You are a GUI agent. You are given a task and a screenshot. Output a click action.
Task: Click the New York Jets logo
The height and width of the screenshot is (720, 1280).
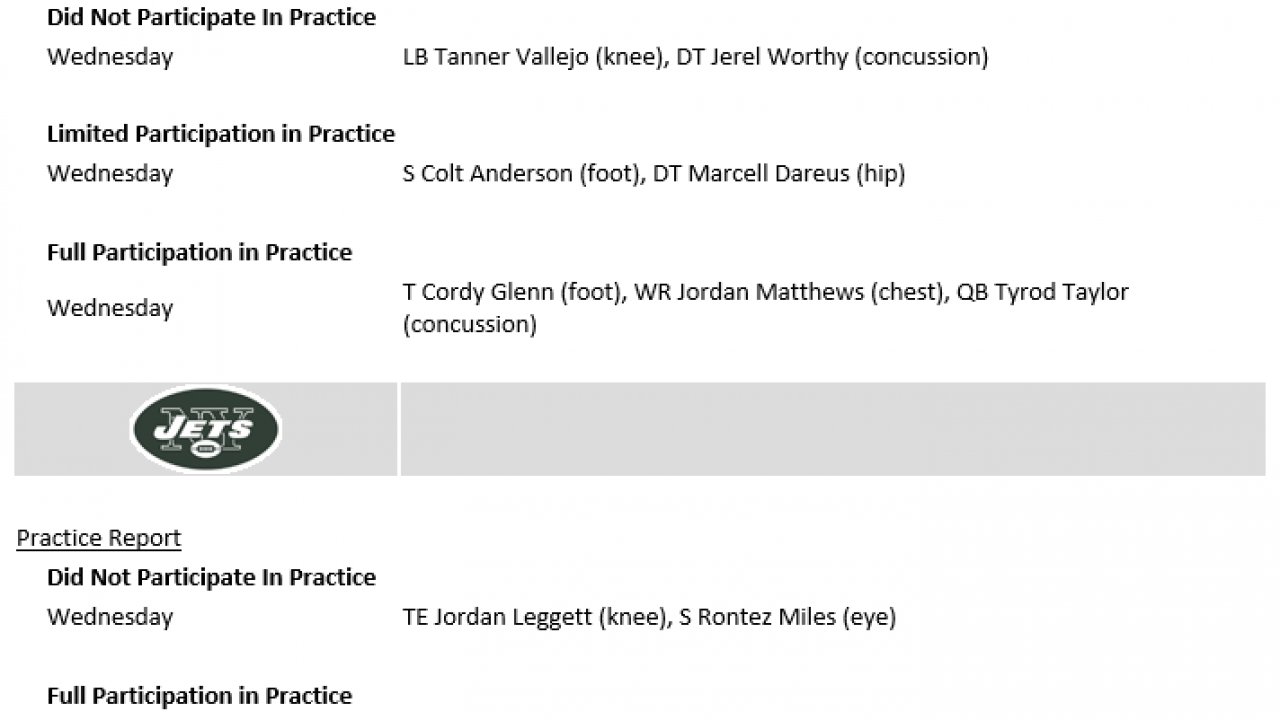coord(206,429)
